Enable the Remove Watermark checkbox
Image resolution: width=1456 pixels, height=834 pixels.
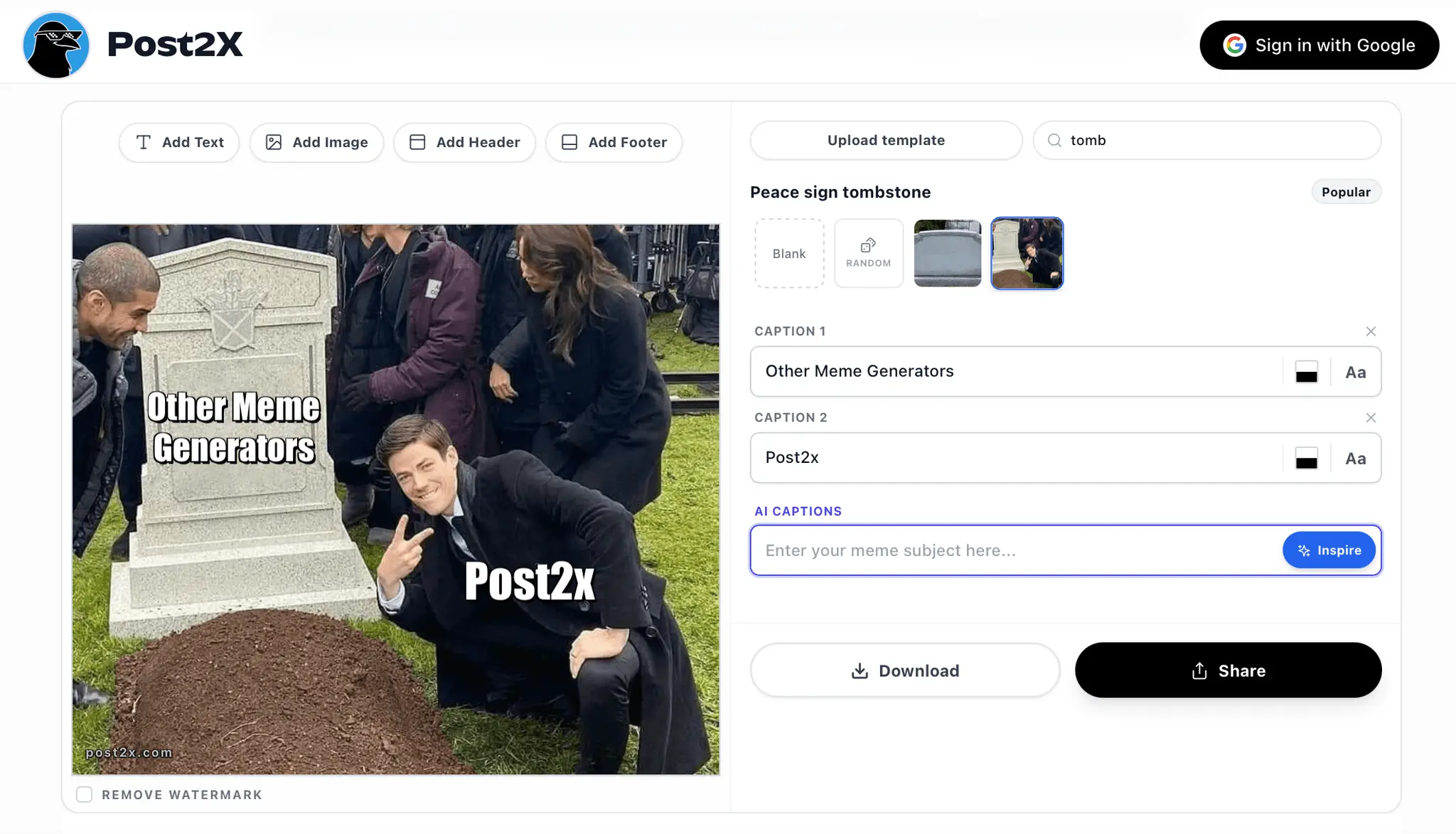click(x=84, y=794)
